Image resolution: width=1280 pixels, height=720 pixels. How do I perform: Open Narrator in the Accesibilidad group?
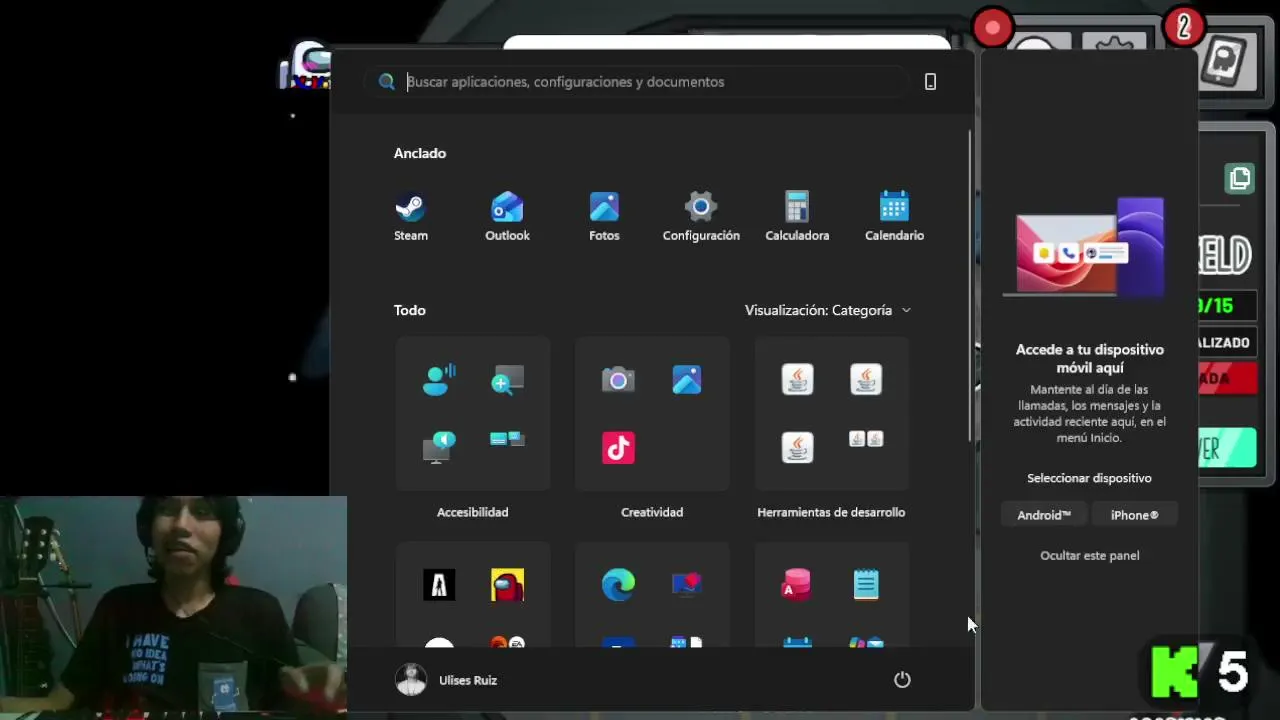[x=439, y=447]
